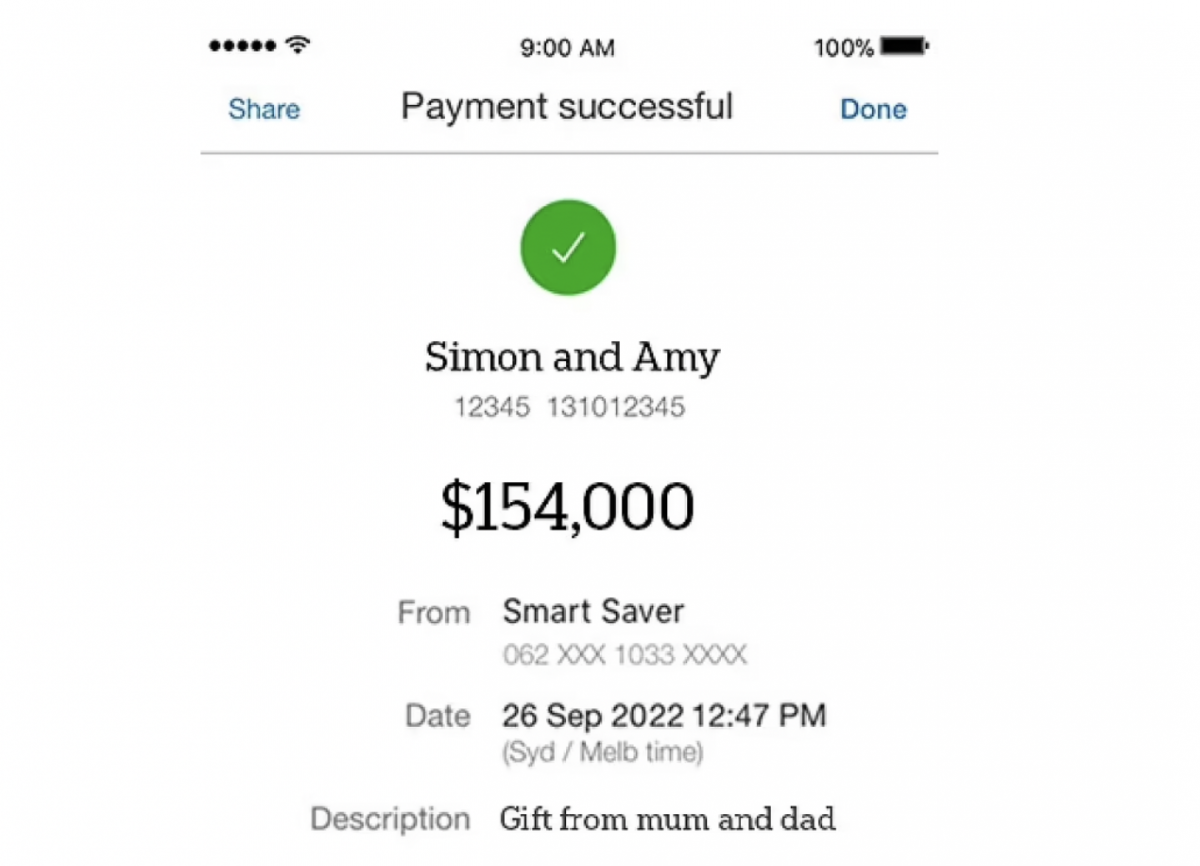The height and width of the screenshot is (866, 1200).
Task: Tap the battery icon in status bar
Action: pyautogui.click(x=905, y=46)
